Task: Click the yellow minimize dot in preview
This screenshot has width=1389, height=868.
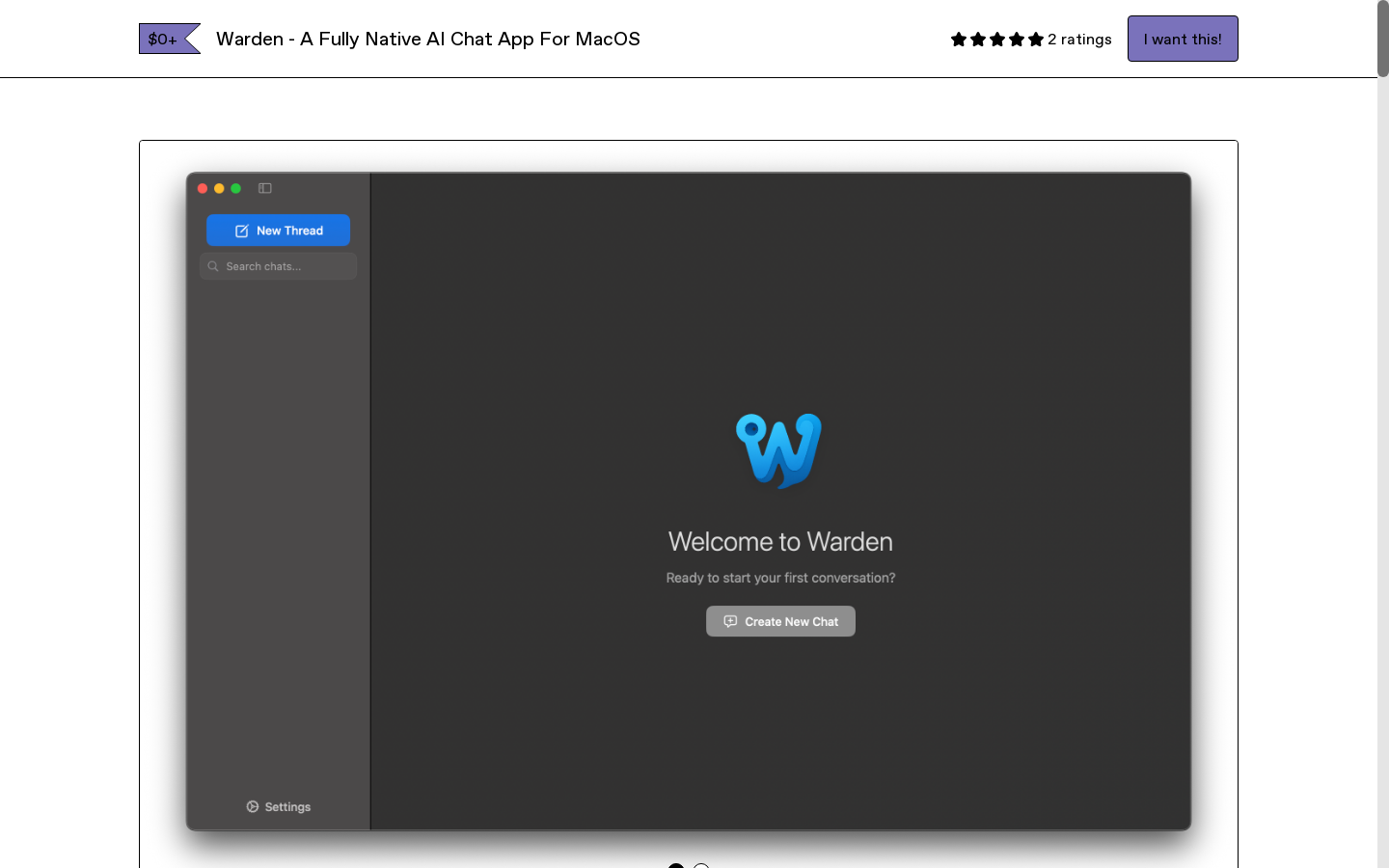Action: coord(219,188)
